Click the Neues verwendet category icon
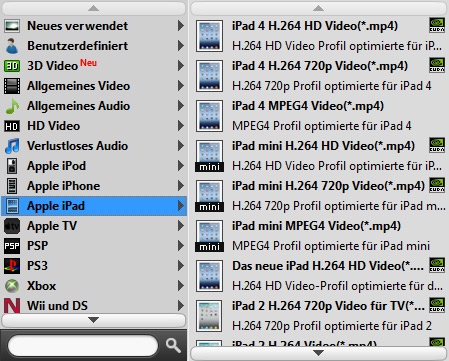The image size is (449, 361). click(x=12, y=26)
